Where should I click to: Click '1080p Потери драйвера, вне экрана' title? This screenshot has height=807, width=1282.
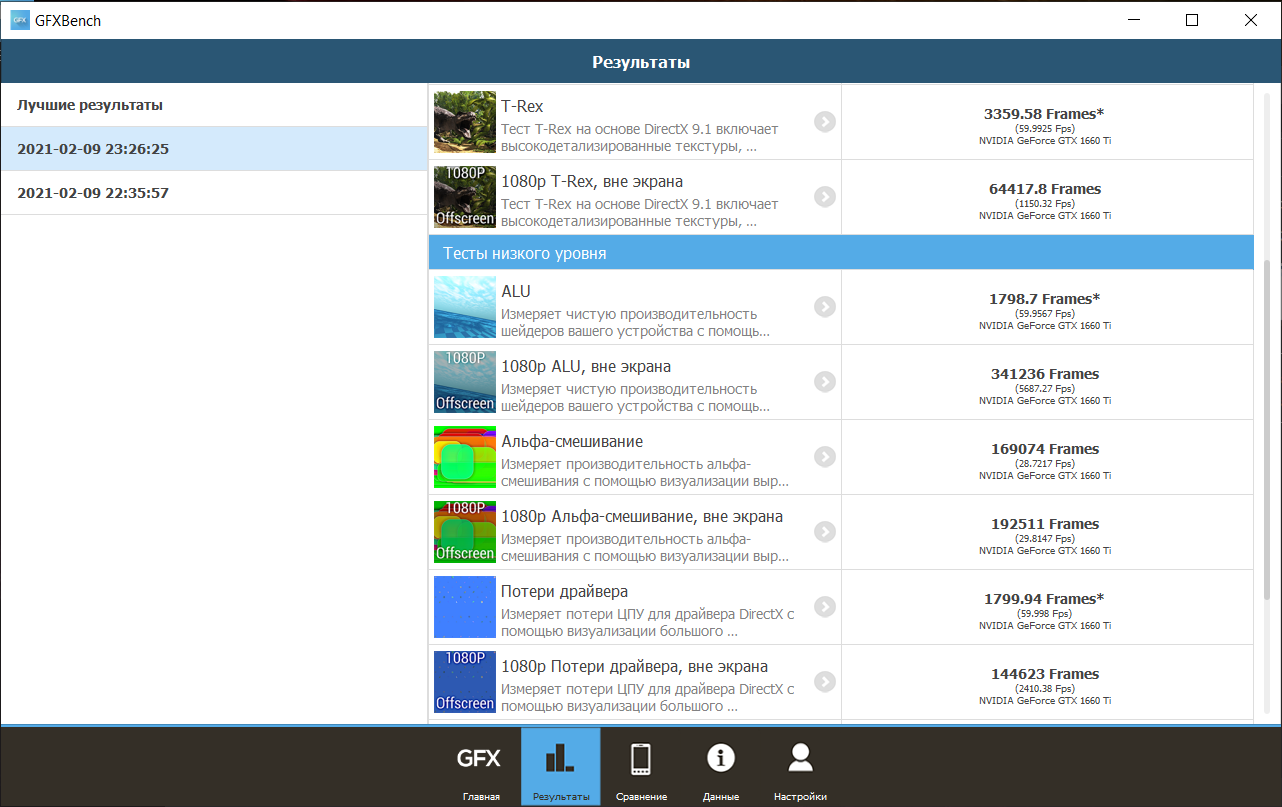pos(635,666)
